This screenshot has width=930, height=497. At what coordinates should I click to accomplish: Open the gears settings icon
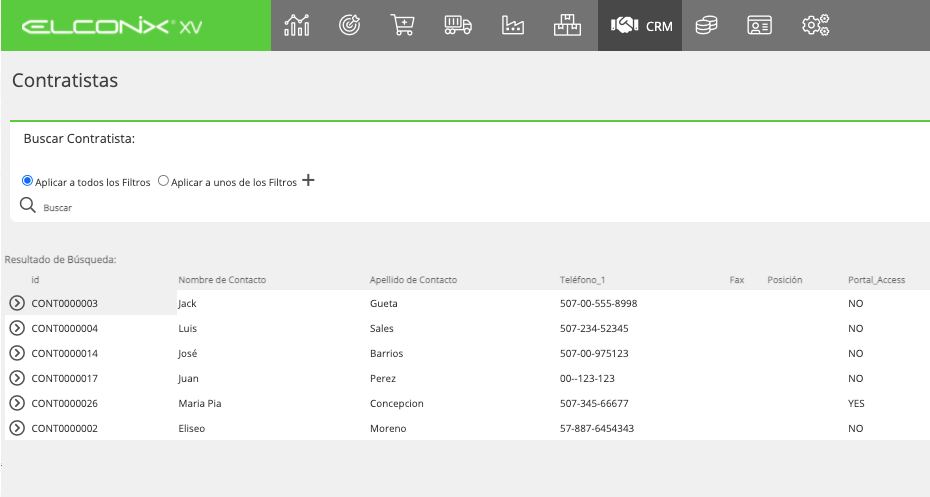click(816, 25)
